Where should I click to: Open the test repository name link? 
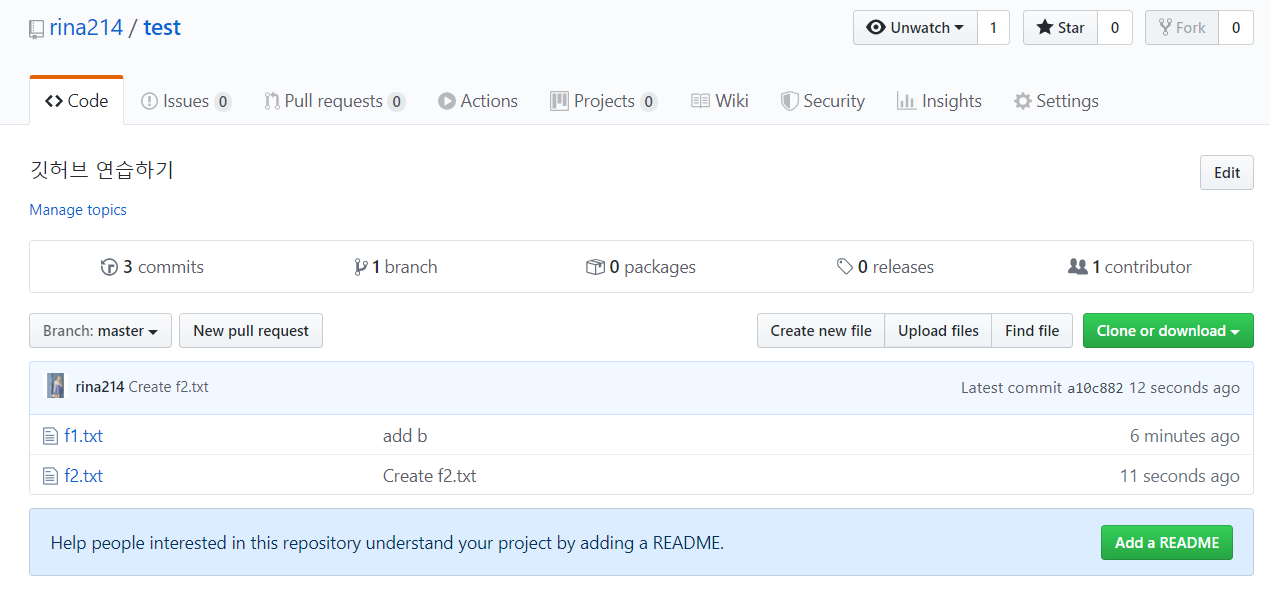tap(162, 27)
